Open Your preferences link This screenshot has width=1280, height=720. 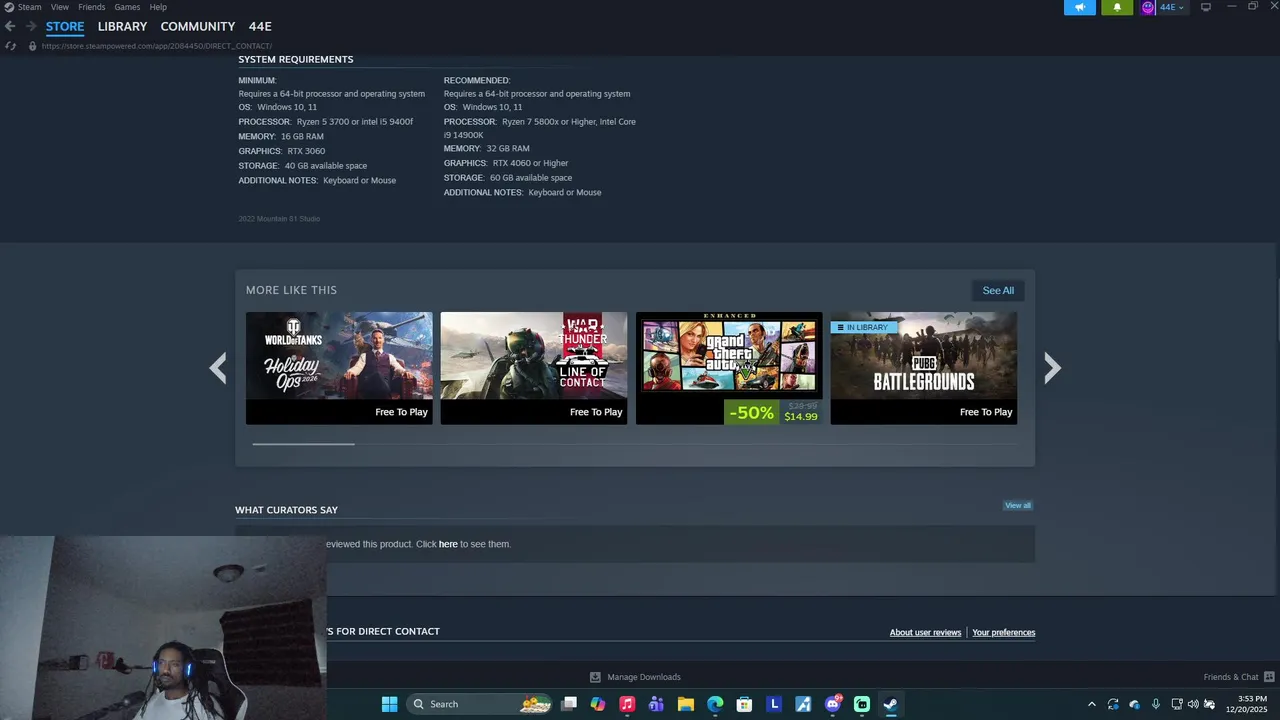1003,632
